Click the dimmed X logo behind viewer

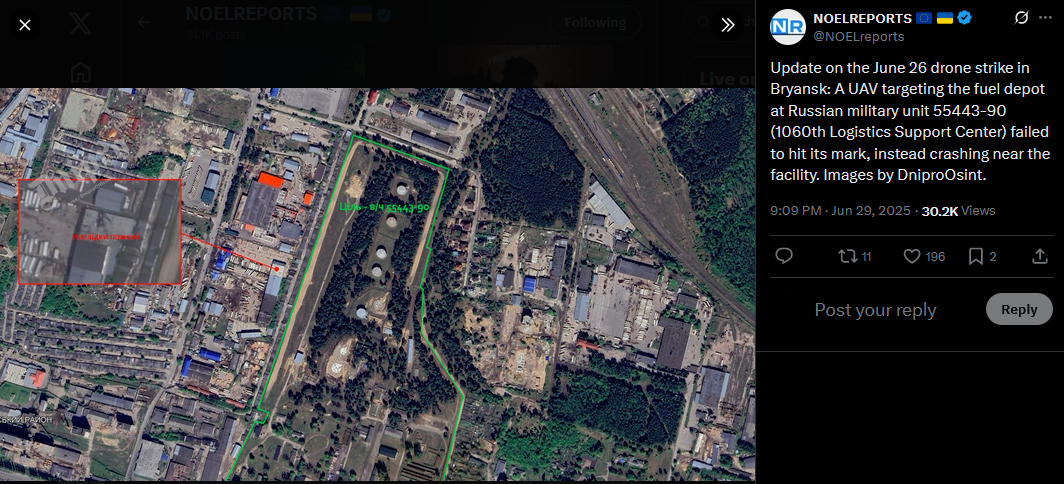tap(81, 22)
